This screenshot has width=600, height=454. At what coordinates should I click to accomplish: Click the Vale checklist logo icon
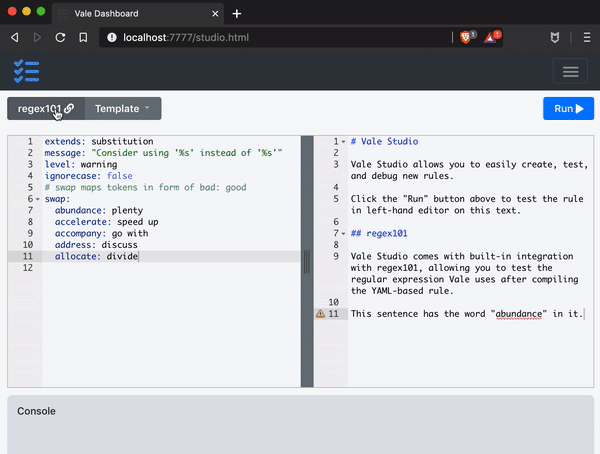(x=26, y=71)
